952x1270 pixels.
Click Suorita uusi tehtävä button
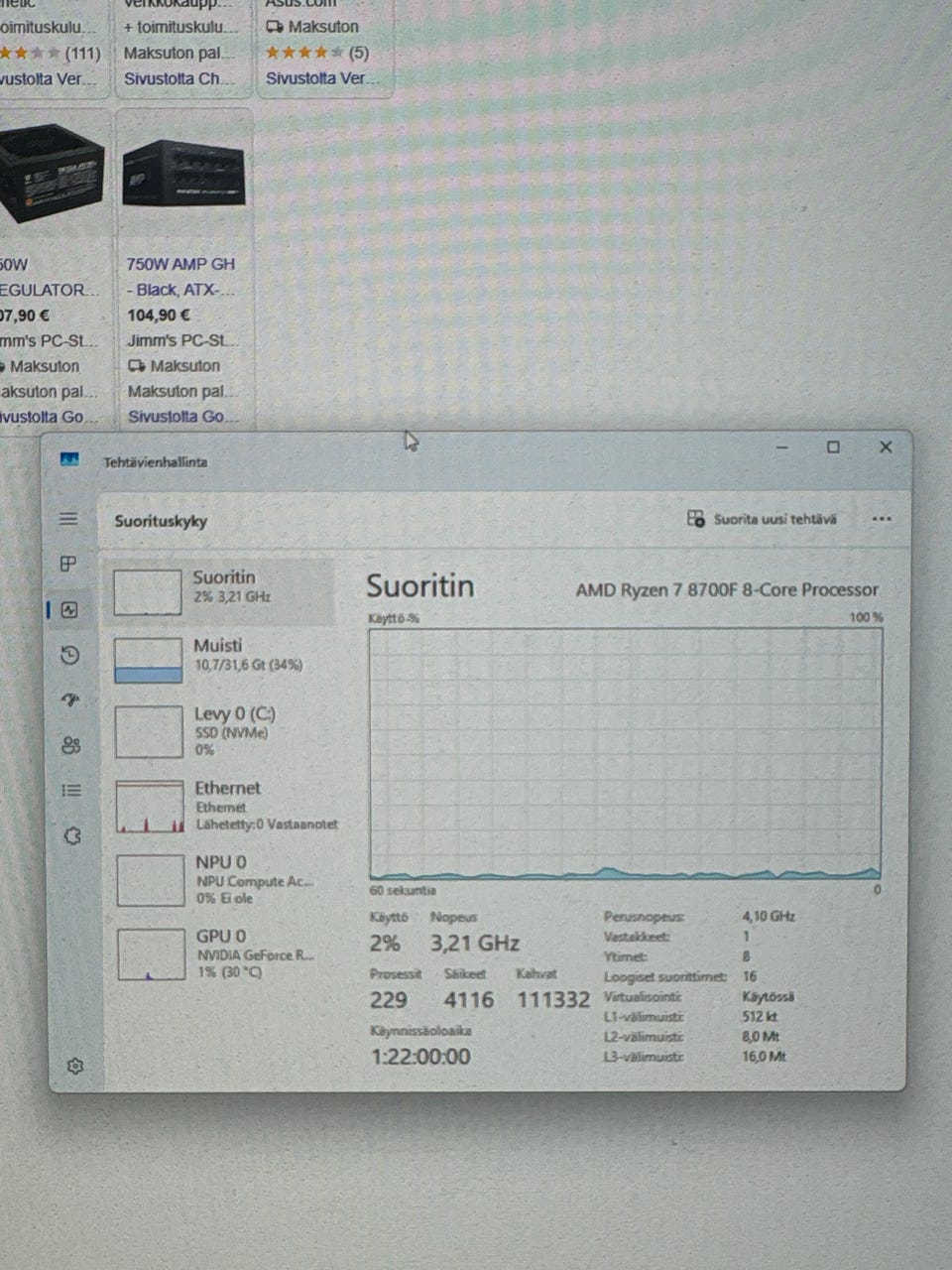(762, 519)
